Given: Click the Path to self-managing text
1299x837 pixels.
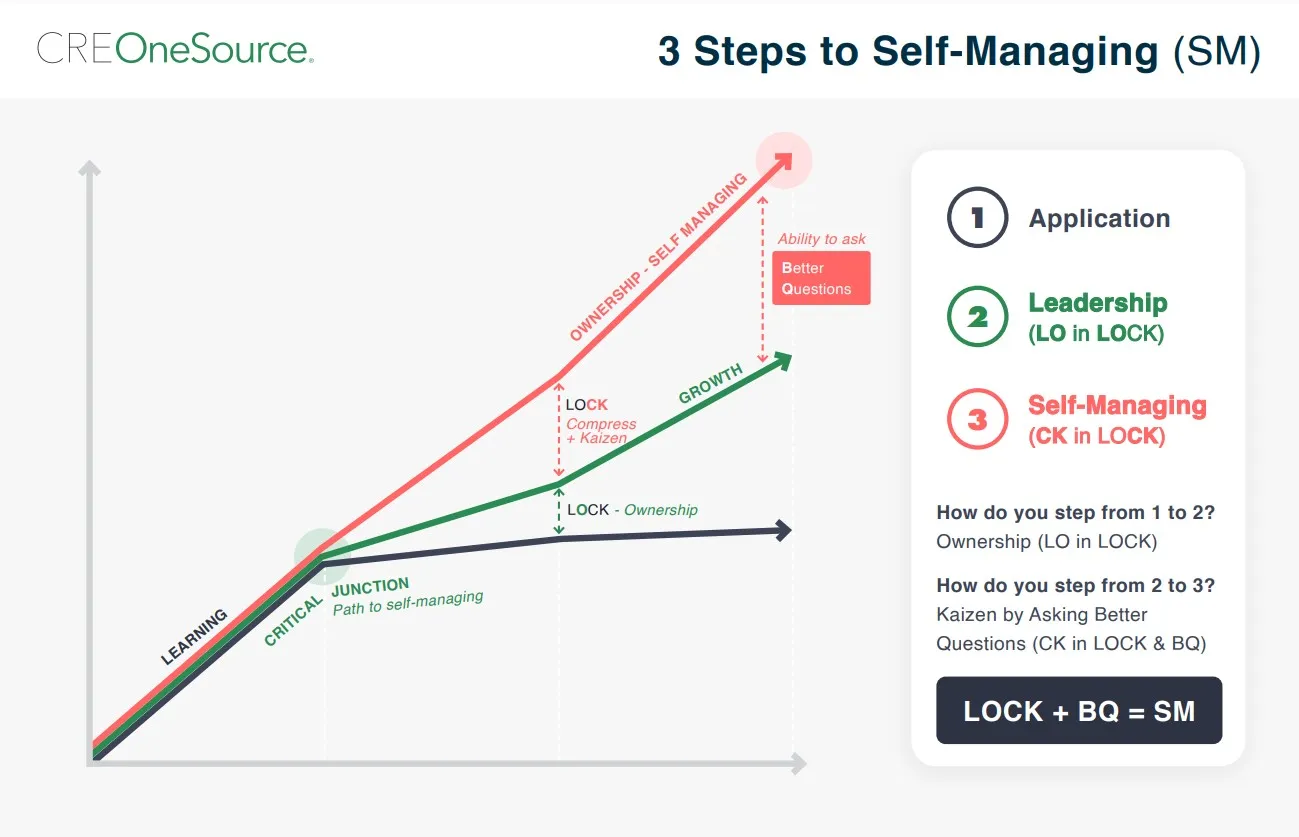Looking at the screenshot, I should click(x=408, y=603).
